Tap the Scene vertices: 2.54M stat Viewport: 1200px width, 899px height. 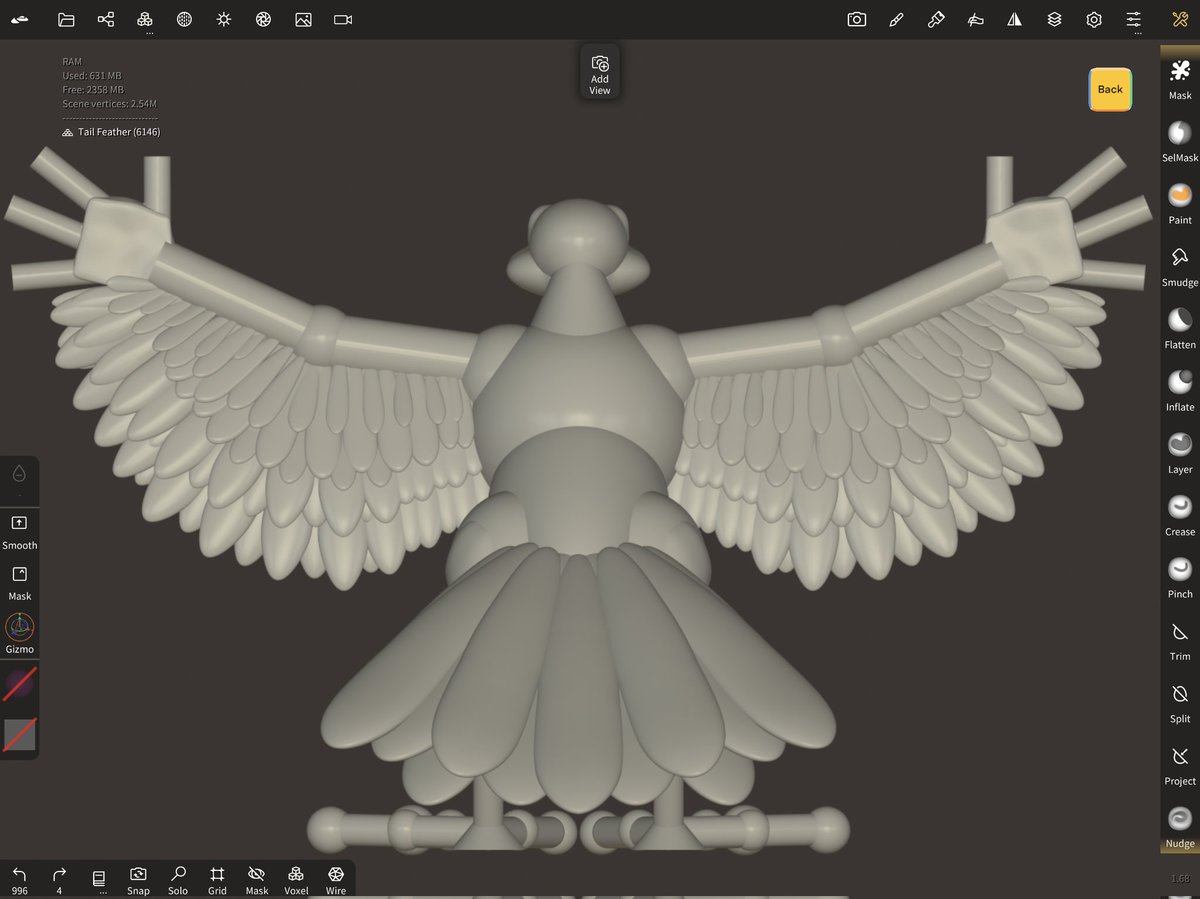tap(109, 104)
